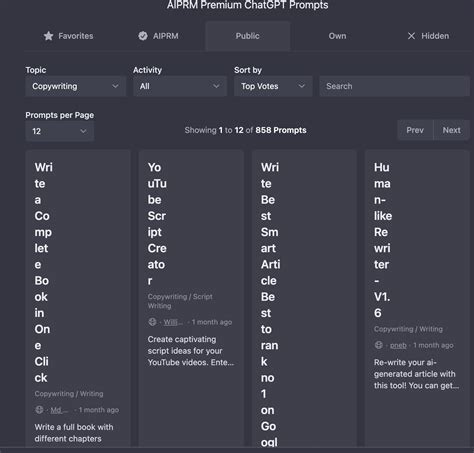The image size is (474, 453).
Task: Go to previous page with Prev button
Action: pos(415,130)
